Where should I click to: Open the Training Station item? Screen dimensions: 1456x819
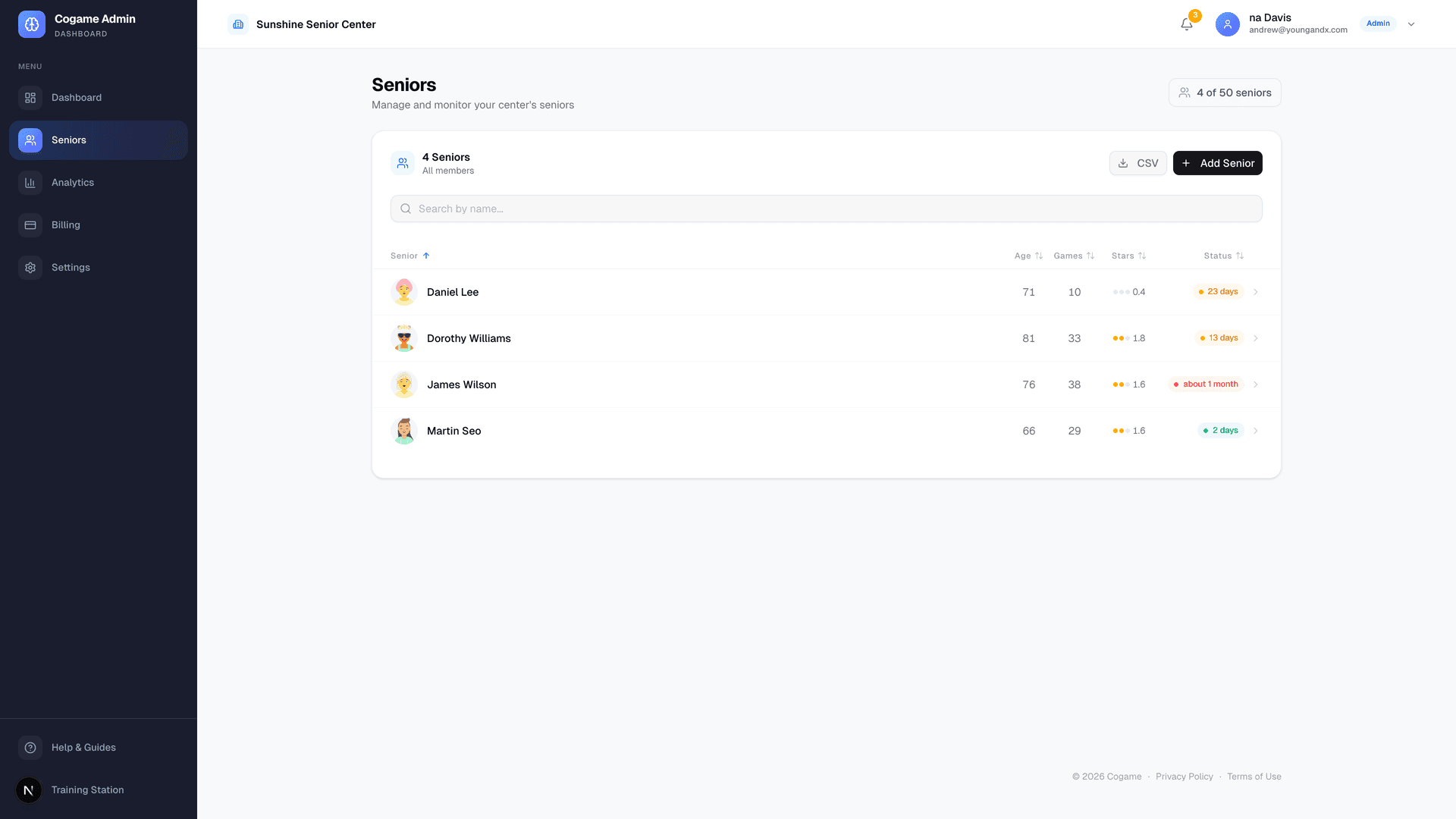tap(87, 789)
